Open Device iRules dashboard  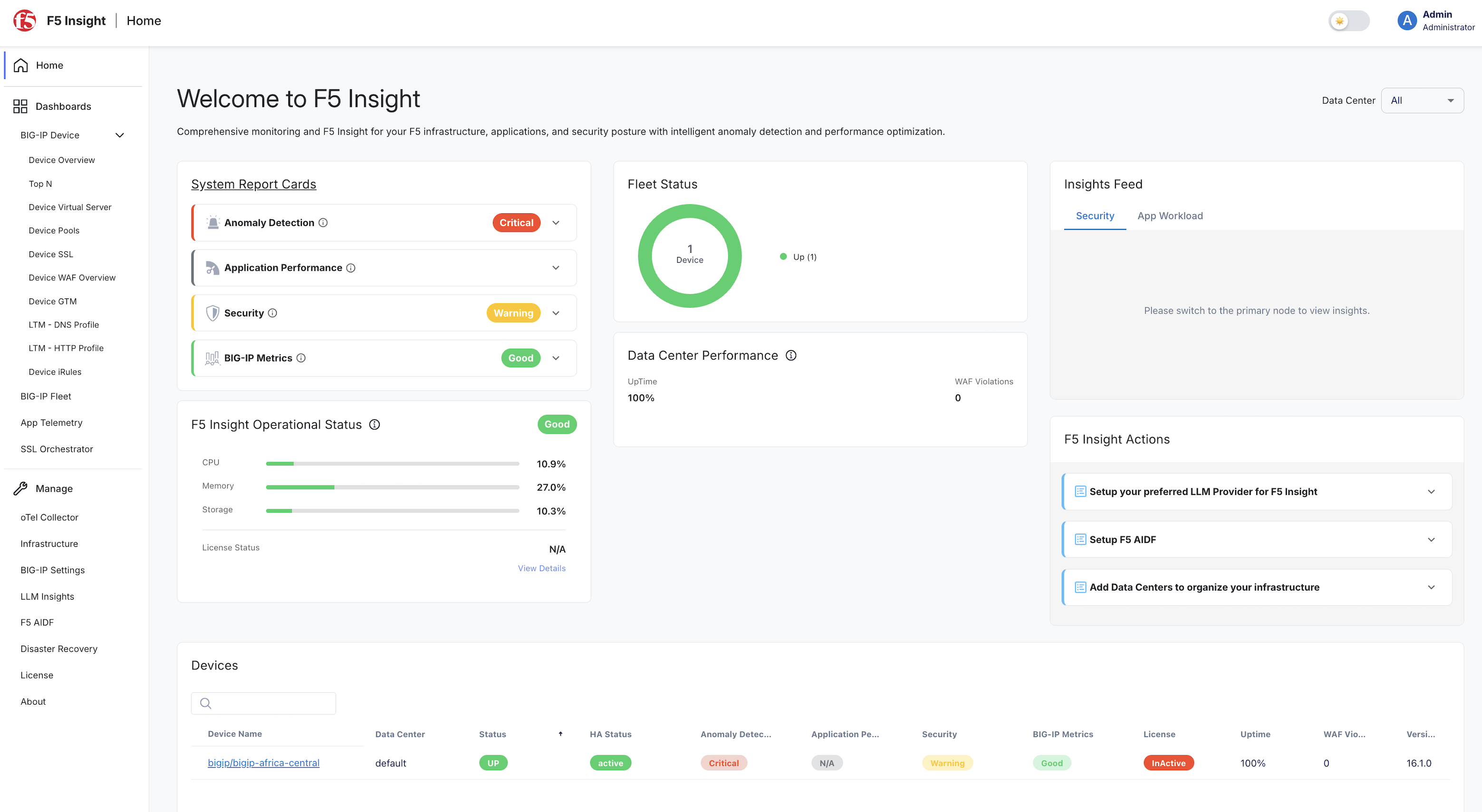tap(55, 372)
